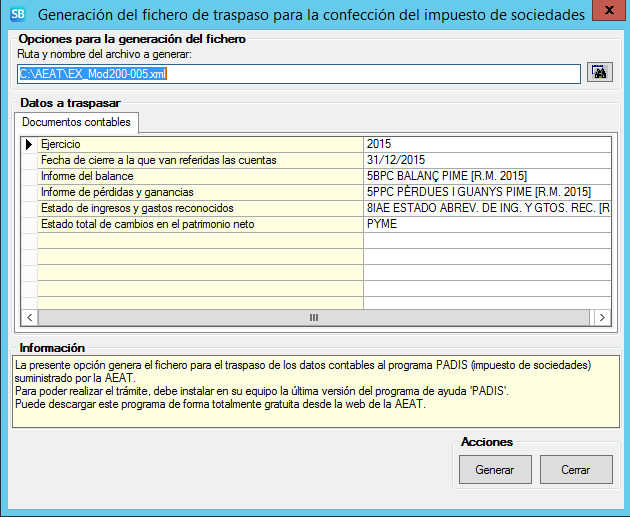The height and width of the screenshot is (517, 630).
Task: Select the Informe del balance value cell
Action: point(486,176)
